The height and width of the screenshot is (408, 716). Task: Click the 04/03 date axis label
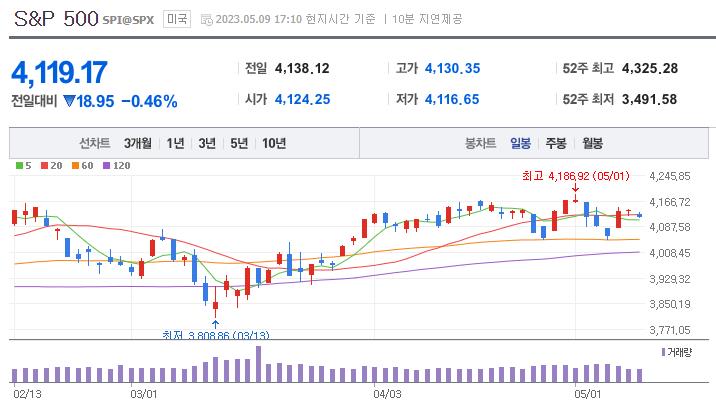tap(387, 394)
